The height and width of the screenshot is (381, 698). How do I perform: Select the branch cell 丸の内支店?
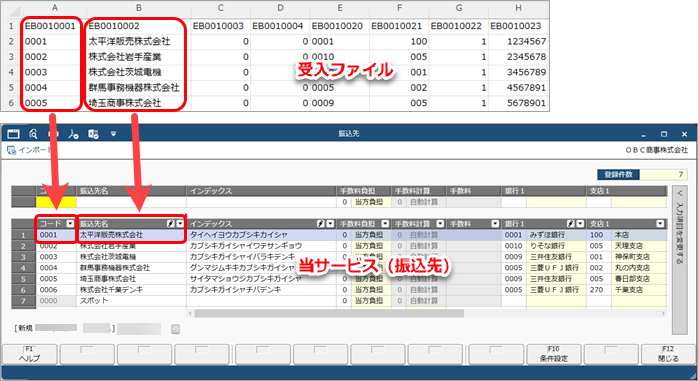[639, 268]
